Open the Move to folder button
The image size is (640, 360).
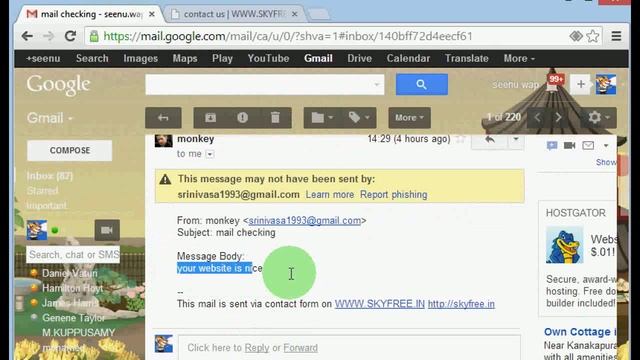(x=322, y=118)
